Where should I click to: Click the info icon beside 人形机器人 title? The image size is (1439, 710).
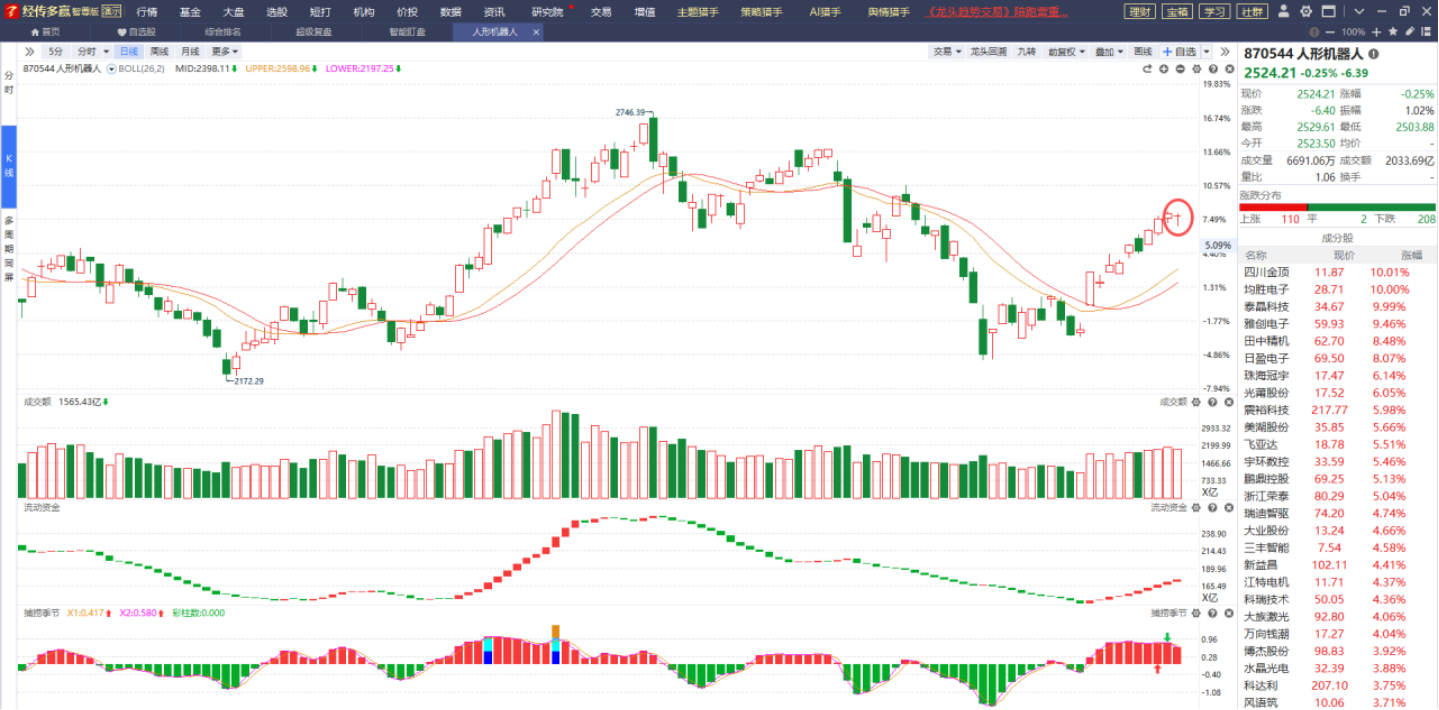pos(1373,54)
